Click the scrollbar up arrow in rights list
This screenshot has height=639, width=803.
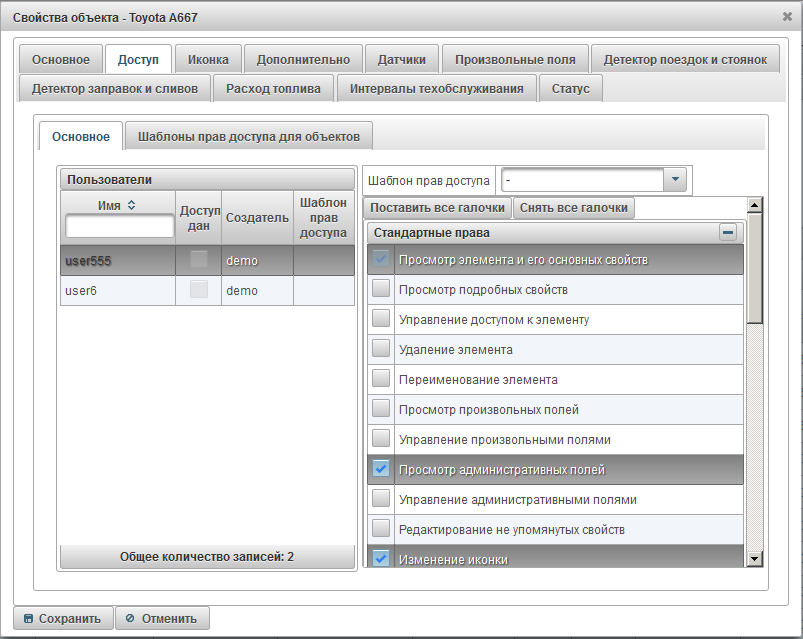pos(755,205)
